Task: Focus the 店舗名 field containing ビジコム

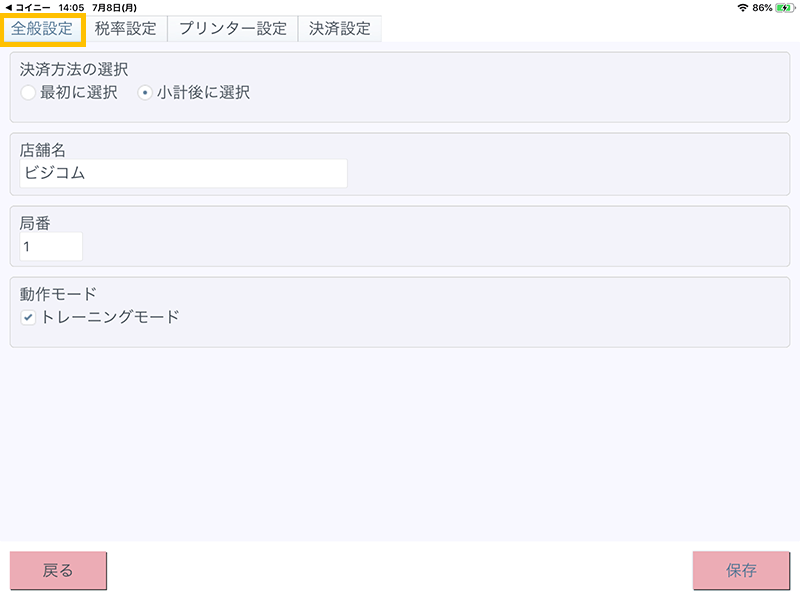Action: [x=183, y=173]
